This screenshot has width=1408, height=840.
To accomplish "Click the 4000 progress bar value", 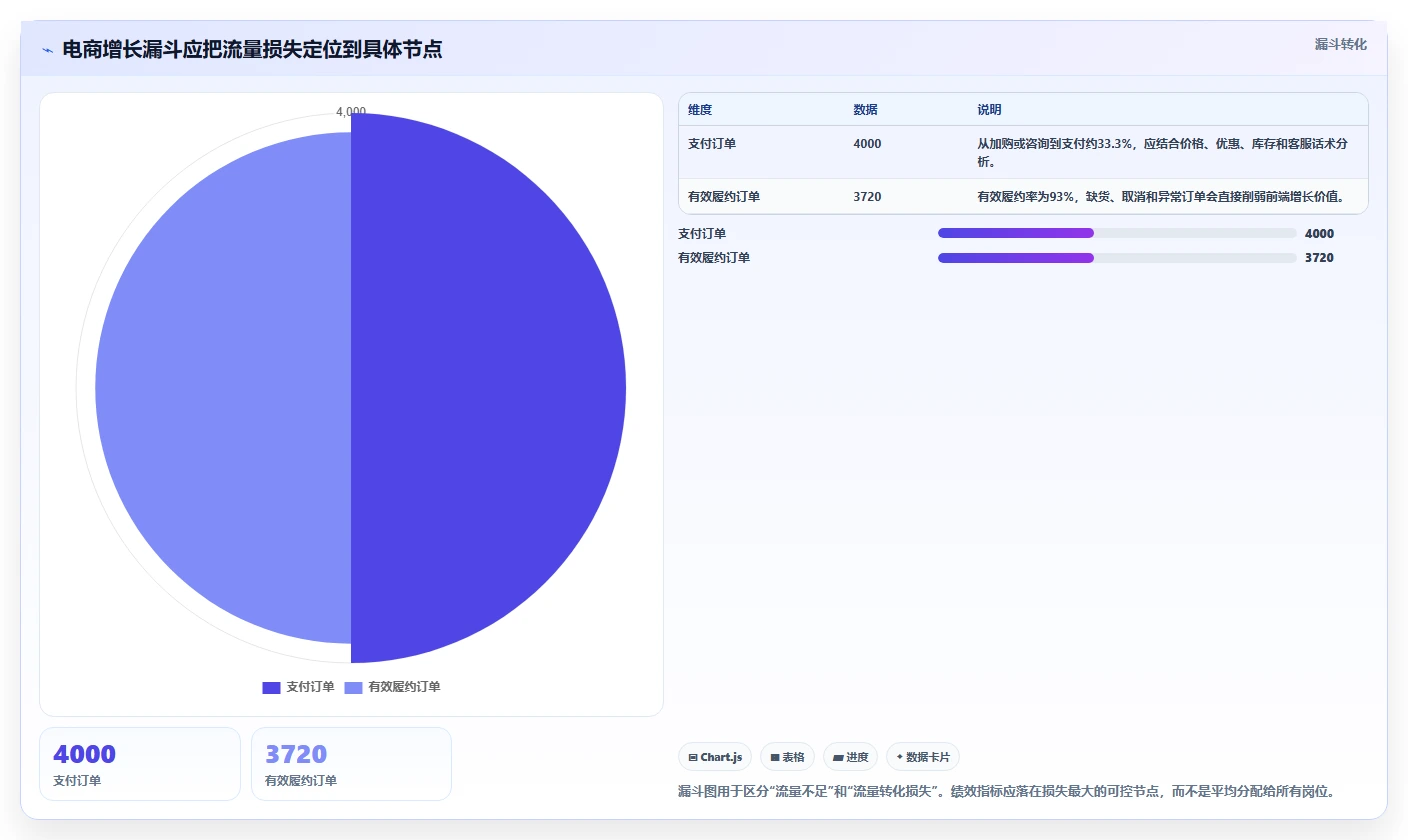I will tap(1319, 234).
